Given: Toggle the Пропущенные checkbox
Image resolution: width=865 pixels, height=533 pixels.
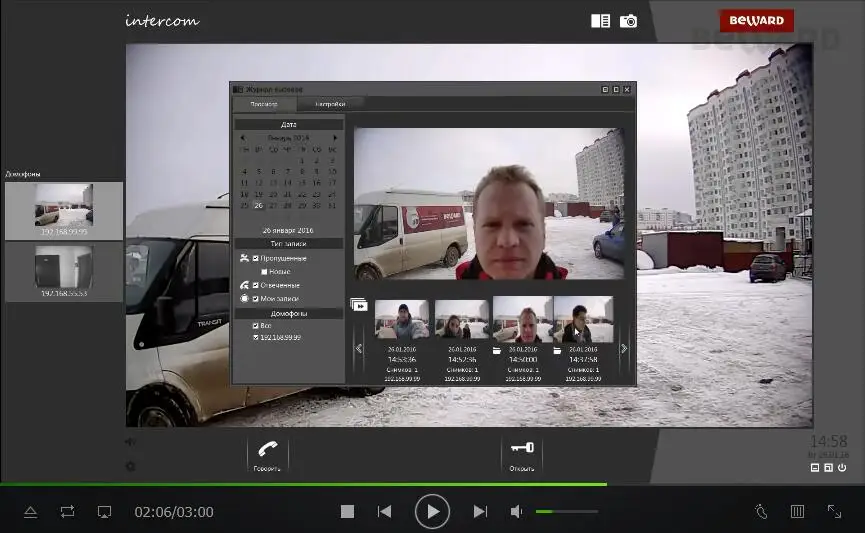Looking at the screenshot, I should click(255, 258).
